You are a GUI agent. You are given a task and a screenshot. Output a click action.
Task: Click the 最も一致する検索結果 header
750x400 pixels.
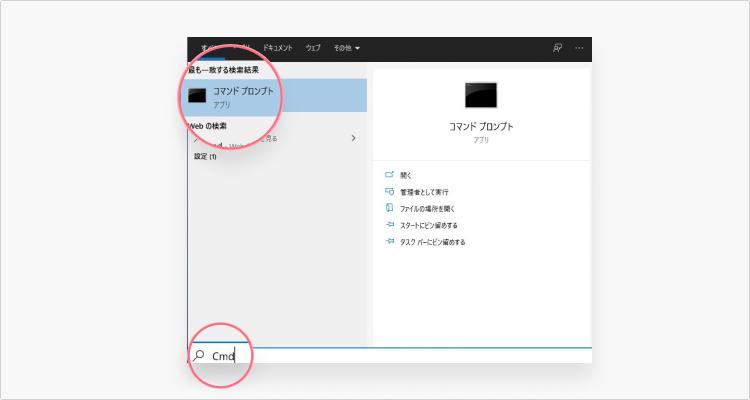click(223, 70)
